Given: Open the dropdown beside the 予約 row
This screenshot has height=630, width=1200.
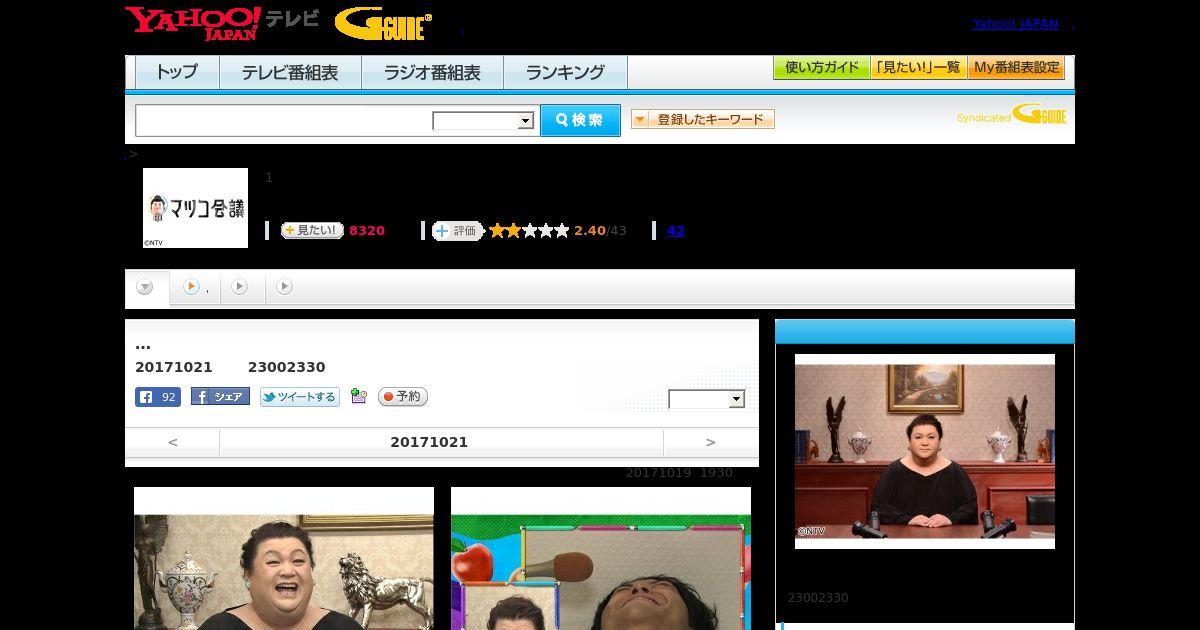Looking at the screenshot, I should pos(707,399).
